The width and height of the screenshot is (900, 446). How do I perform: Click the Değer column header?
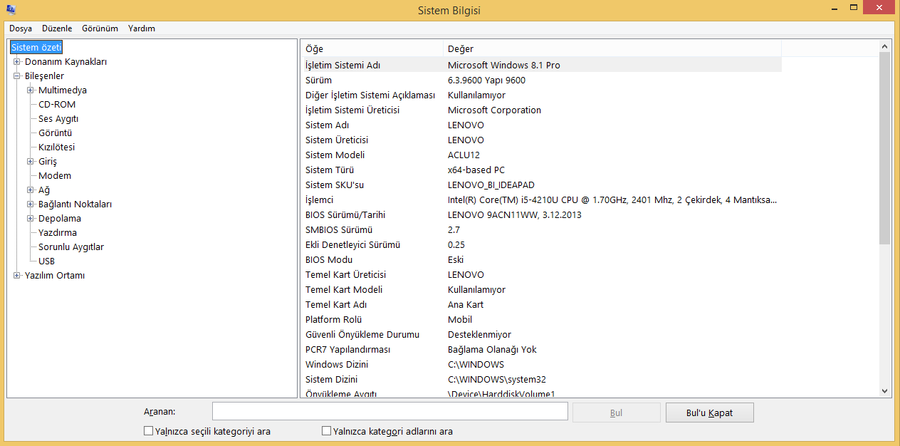click(612, 49)
